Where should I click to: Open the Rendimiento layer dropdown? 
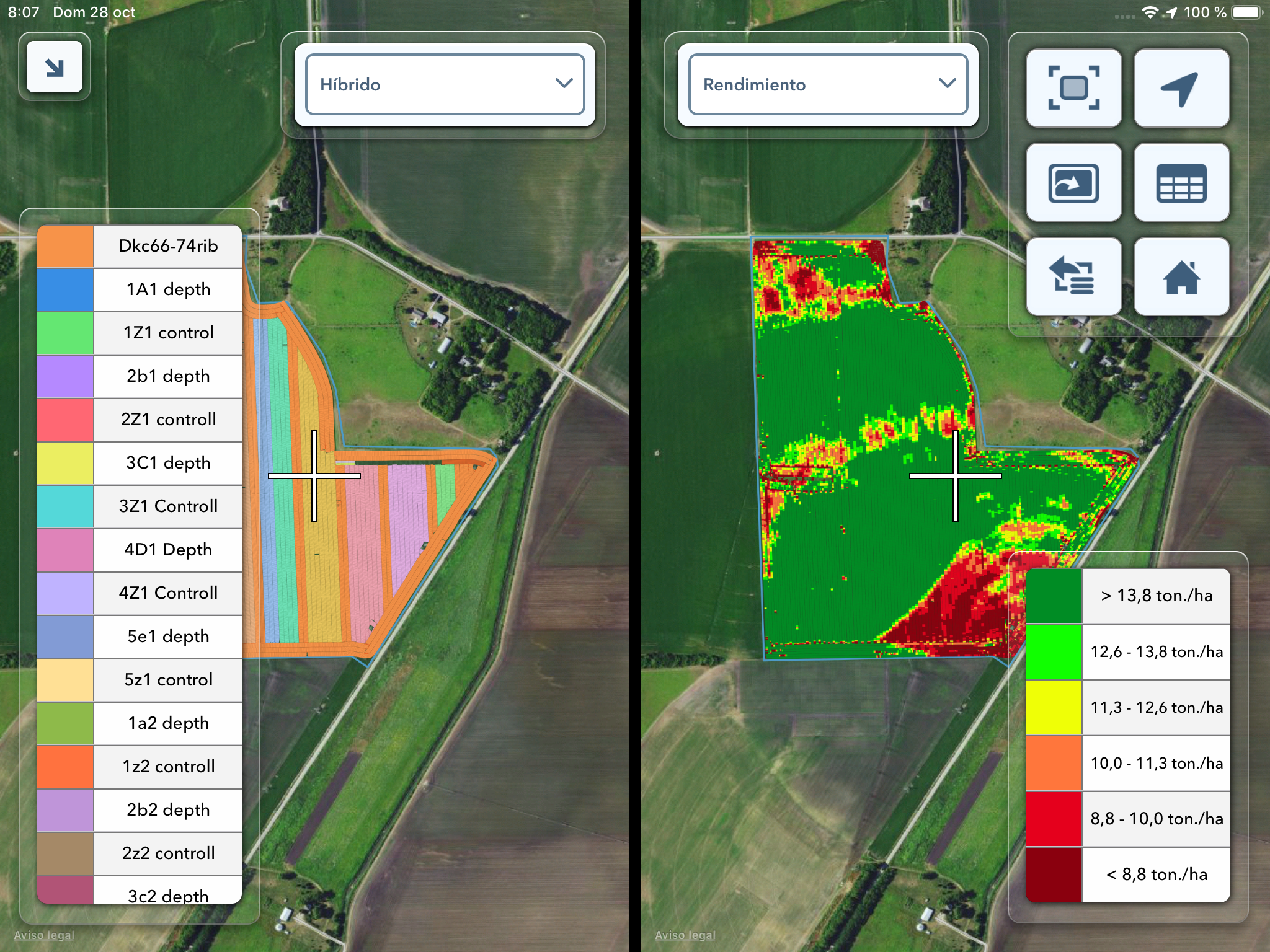coord(828,84)
